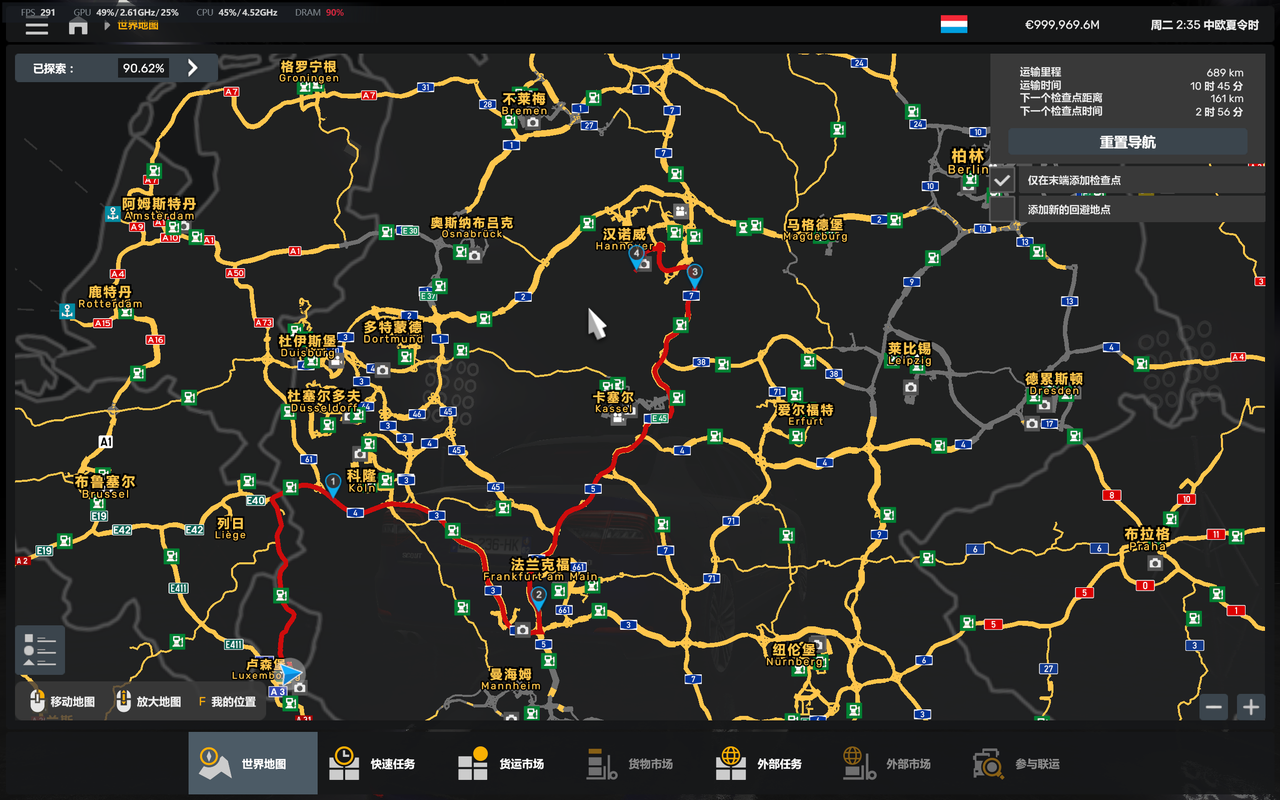Click the 世界地图 breadcrumb title
The width and height of the screenshot is (1280, 800).
138,25
